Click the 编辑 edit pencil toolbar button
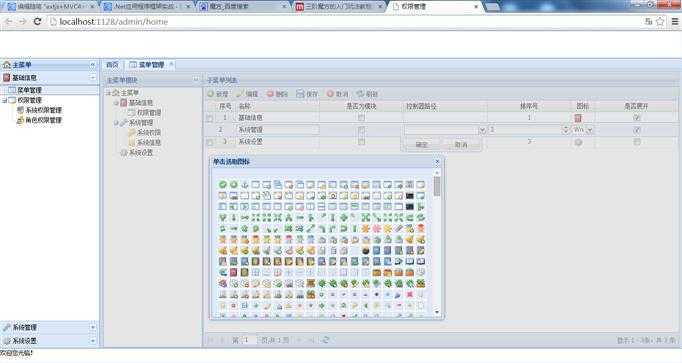The image size is (682, 363). 247,93
